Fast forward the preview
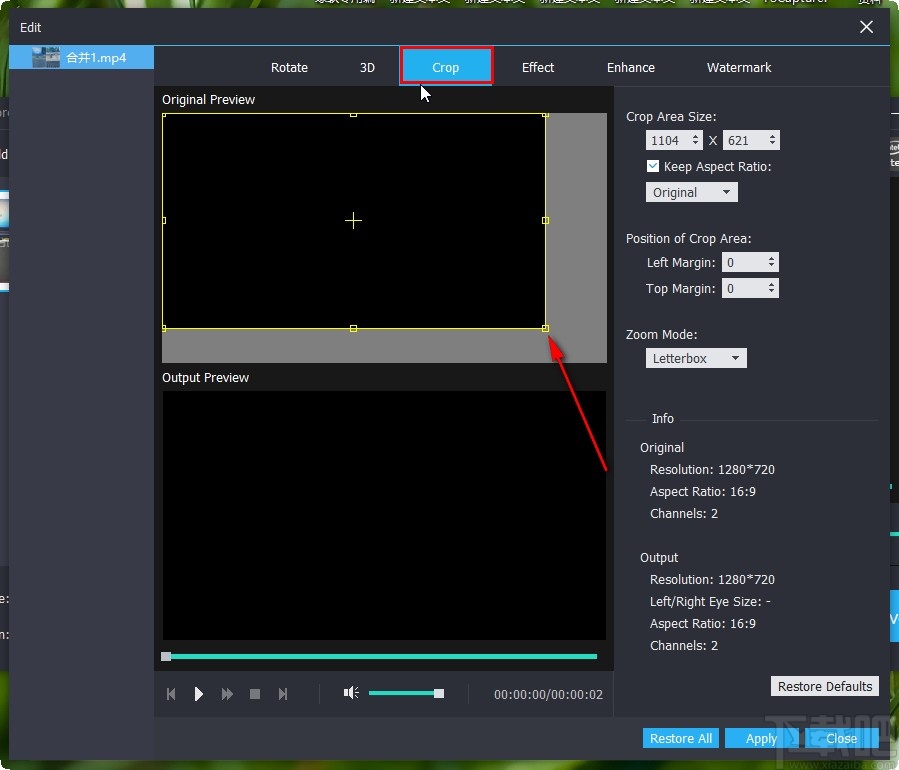 click(227, 694)
